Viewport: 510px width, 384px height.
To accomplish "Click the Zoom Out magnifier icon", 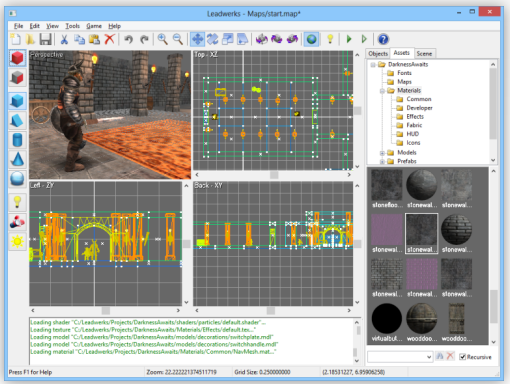I will pyautogui.click(x=178, y=39).
